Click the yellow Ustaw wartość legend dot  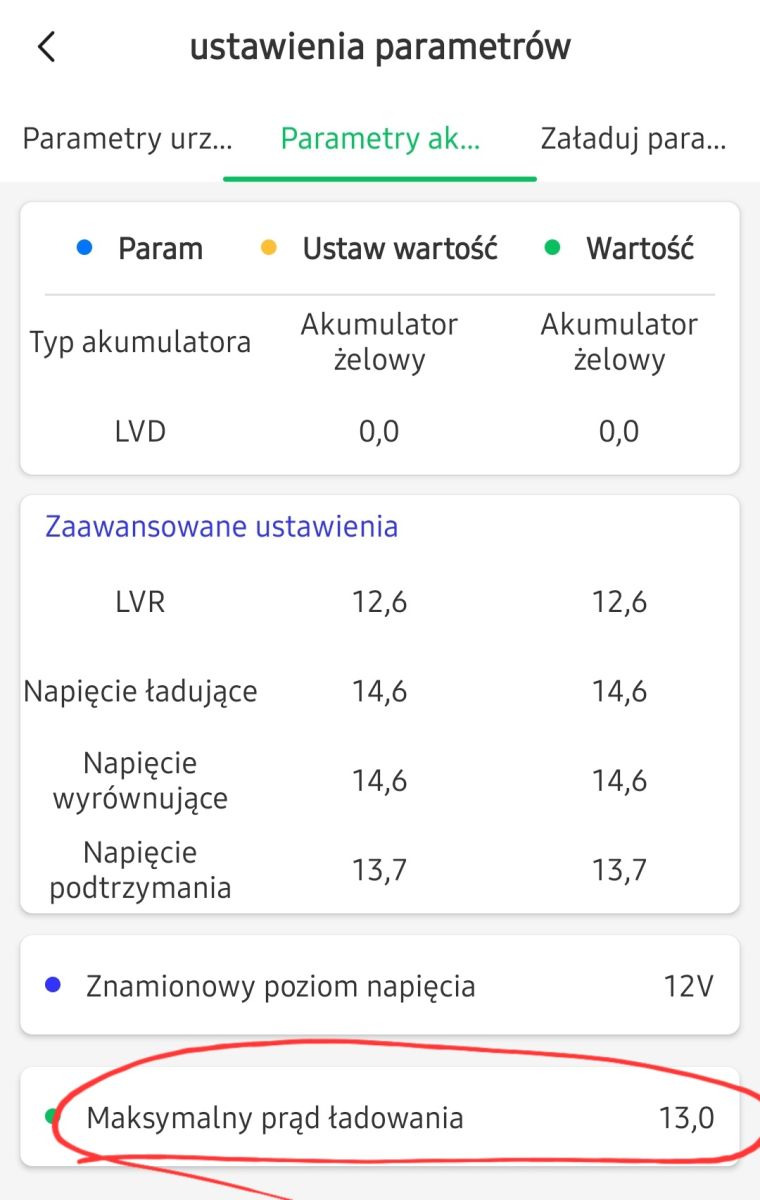coord(268,248)
